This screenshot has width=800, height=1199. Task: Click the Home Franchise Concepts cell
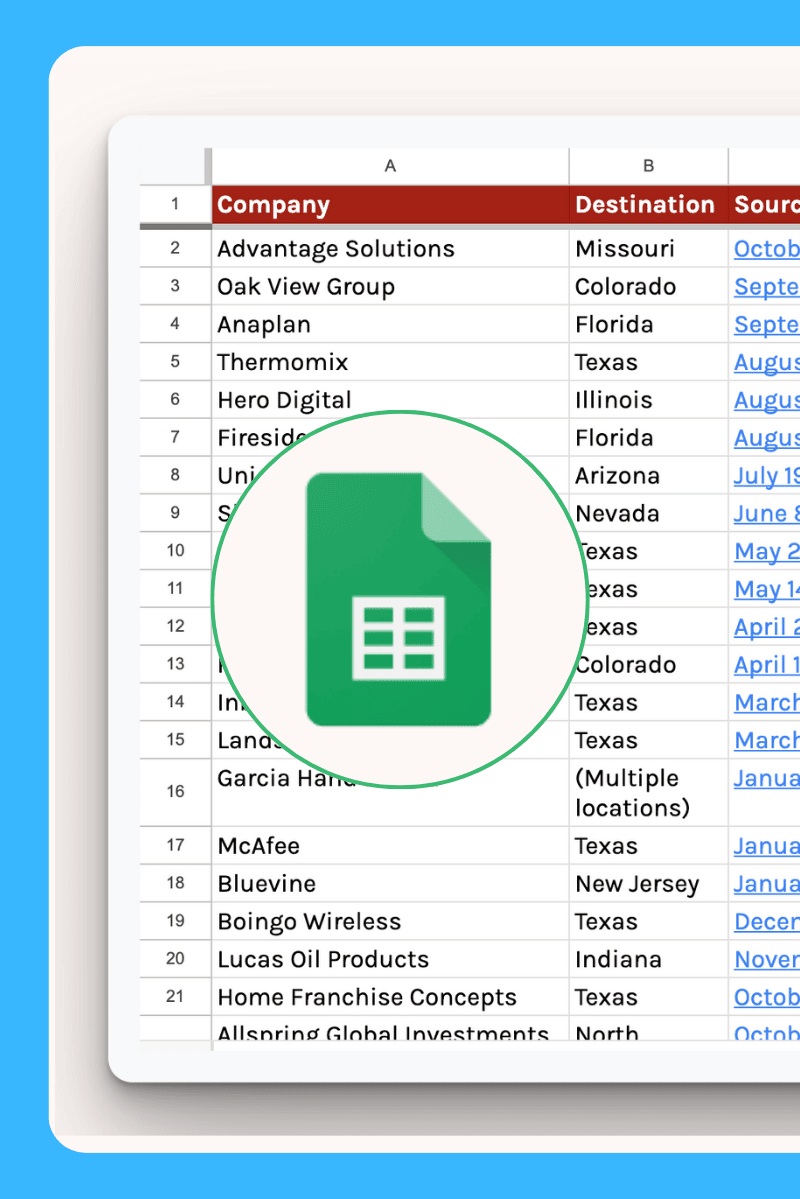tap(390, 997)
